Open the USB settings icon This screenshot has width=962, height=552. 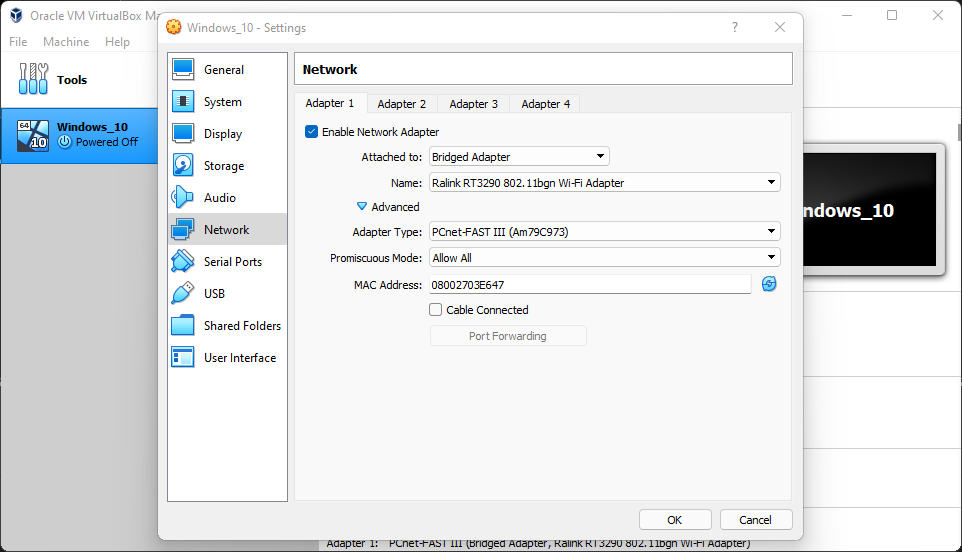pyautogui.click(x=183, y=294)
